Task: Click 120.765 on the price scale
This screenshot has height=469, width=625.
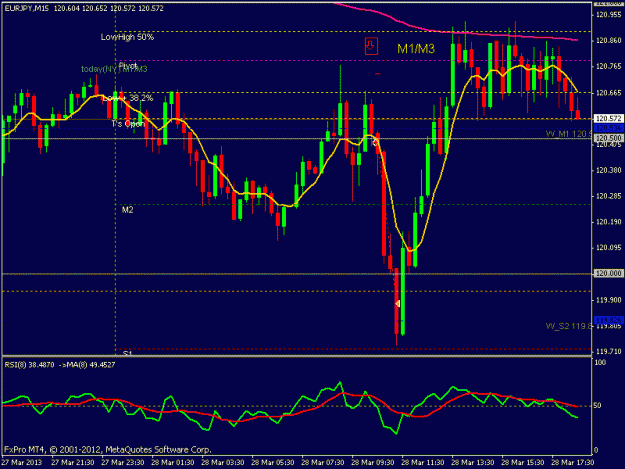Action: tap(609, 67)
